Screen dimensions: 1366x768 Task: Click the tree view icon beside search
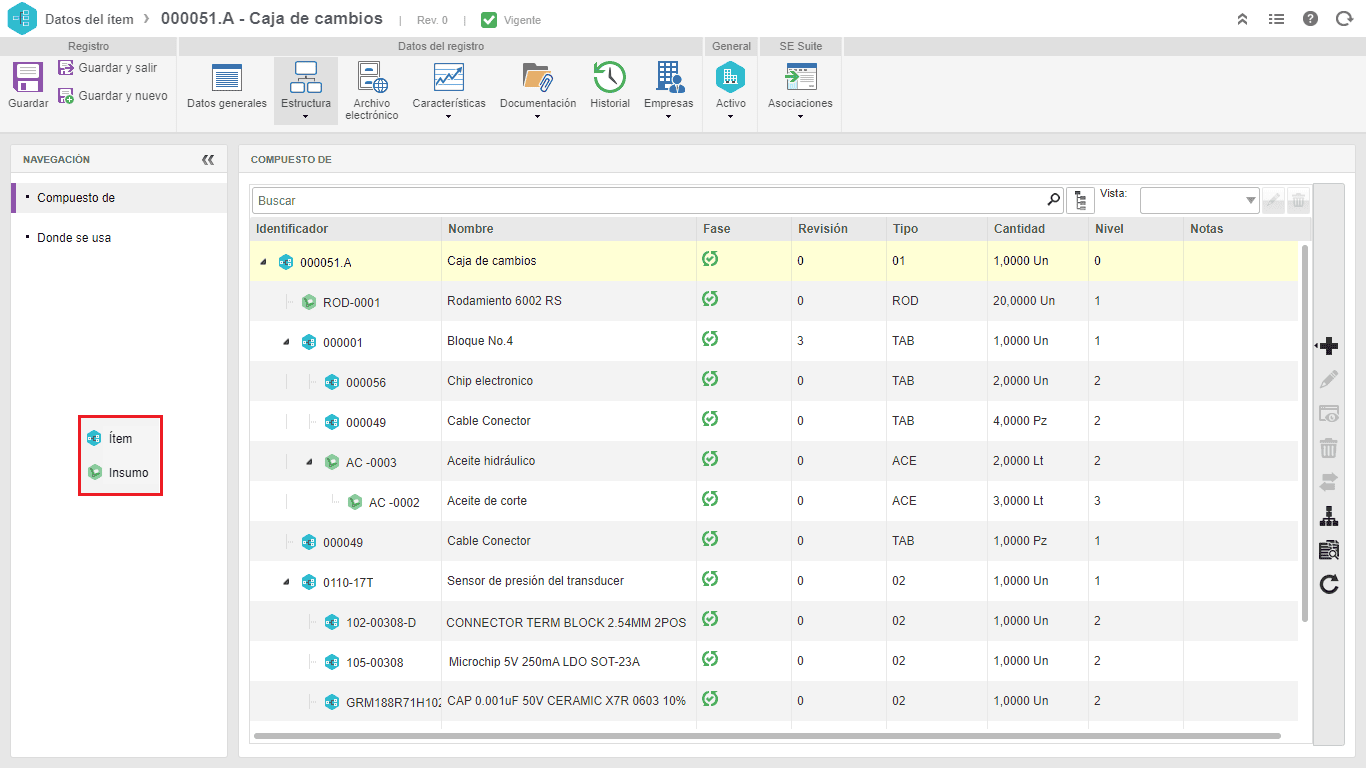(1080, 200)
